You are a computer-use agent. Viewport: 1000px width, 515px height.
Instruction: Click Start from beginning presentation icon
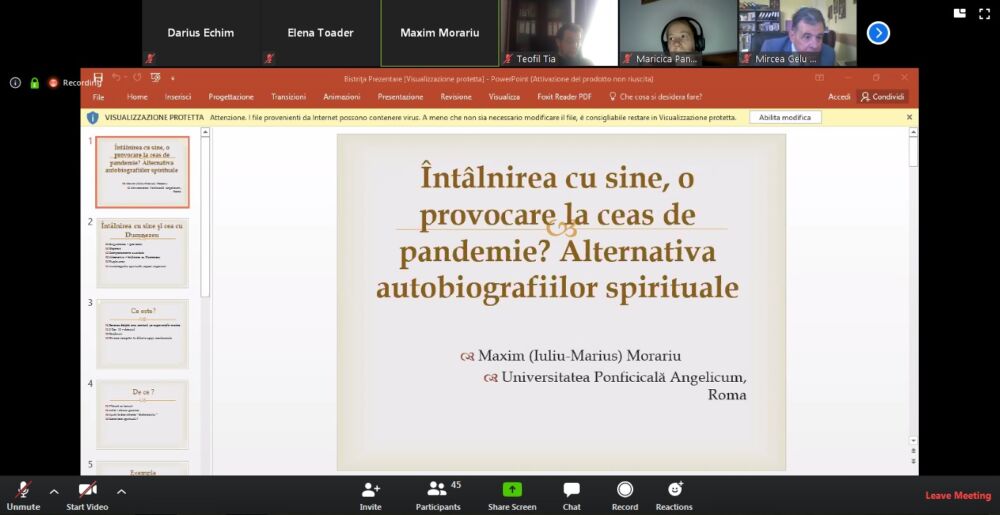pyautogui.click(x=155, y=78)
